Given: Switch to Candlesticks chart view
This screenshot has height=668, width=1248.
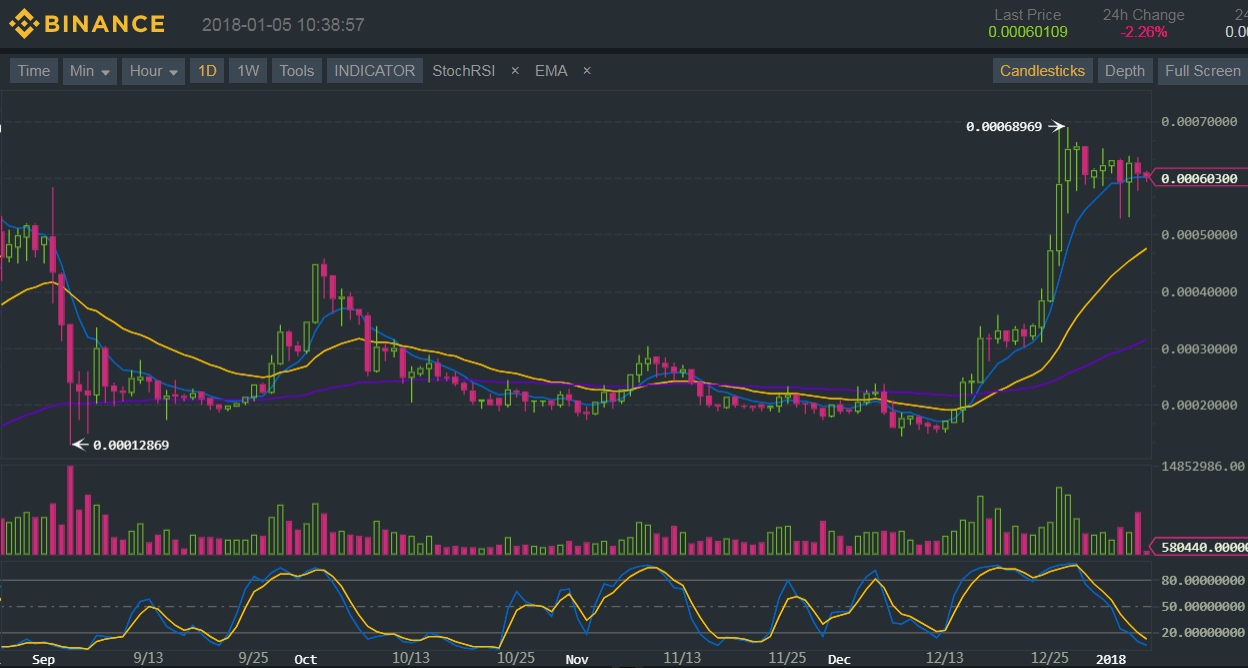Looking at the screenshot, I should pyautogui.click(x=1042, y=71).
